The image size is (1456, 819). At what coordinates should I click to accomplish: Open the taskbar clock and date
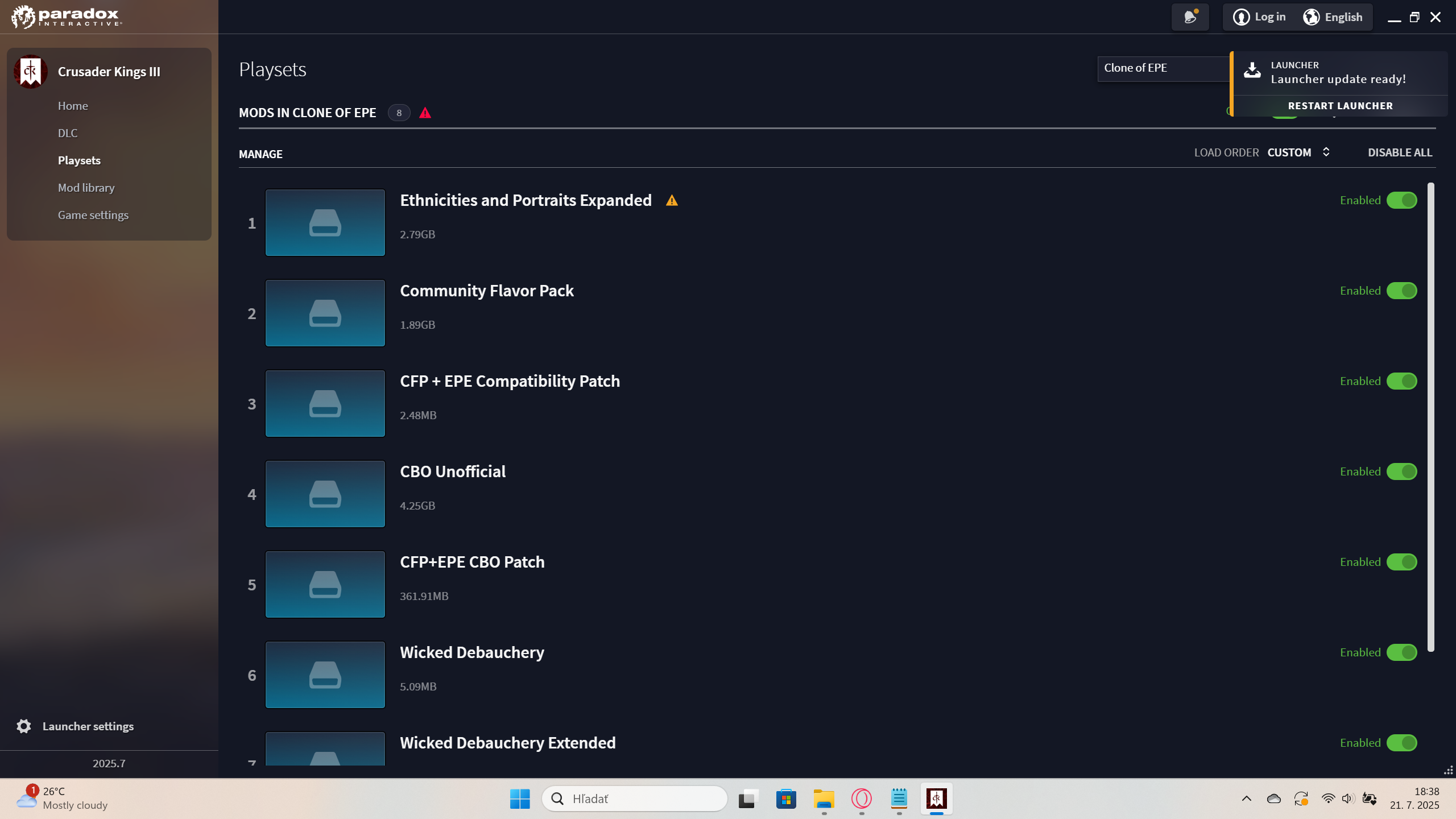coord(1414,799)
